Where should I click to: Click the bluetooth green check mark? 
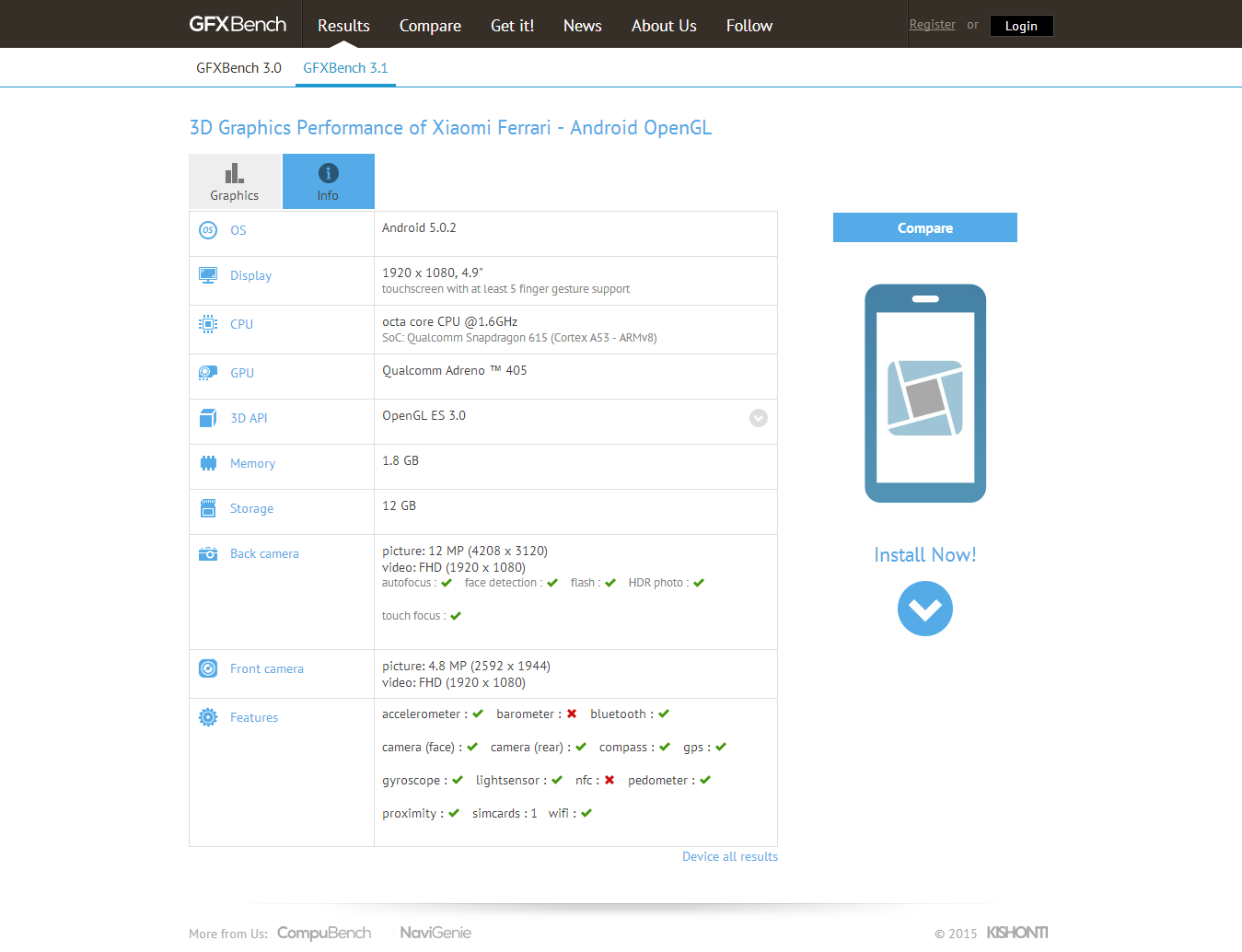(x=664, y=714)
